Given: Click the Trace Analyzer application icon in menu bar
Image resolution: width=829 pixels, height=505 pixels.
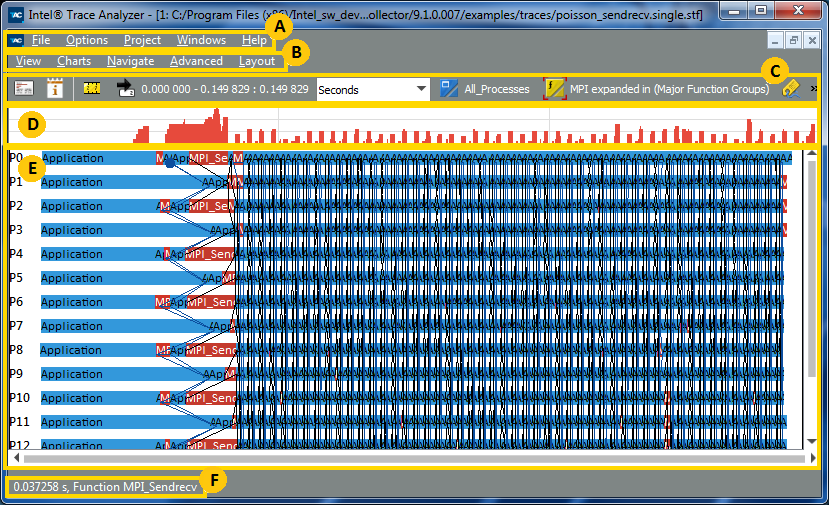Looking at the screenshot, I should click(15, 41).
